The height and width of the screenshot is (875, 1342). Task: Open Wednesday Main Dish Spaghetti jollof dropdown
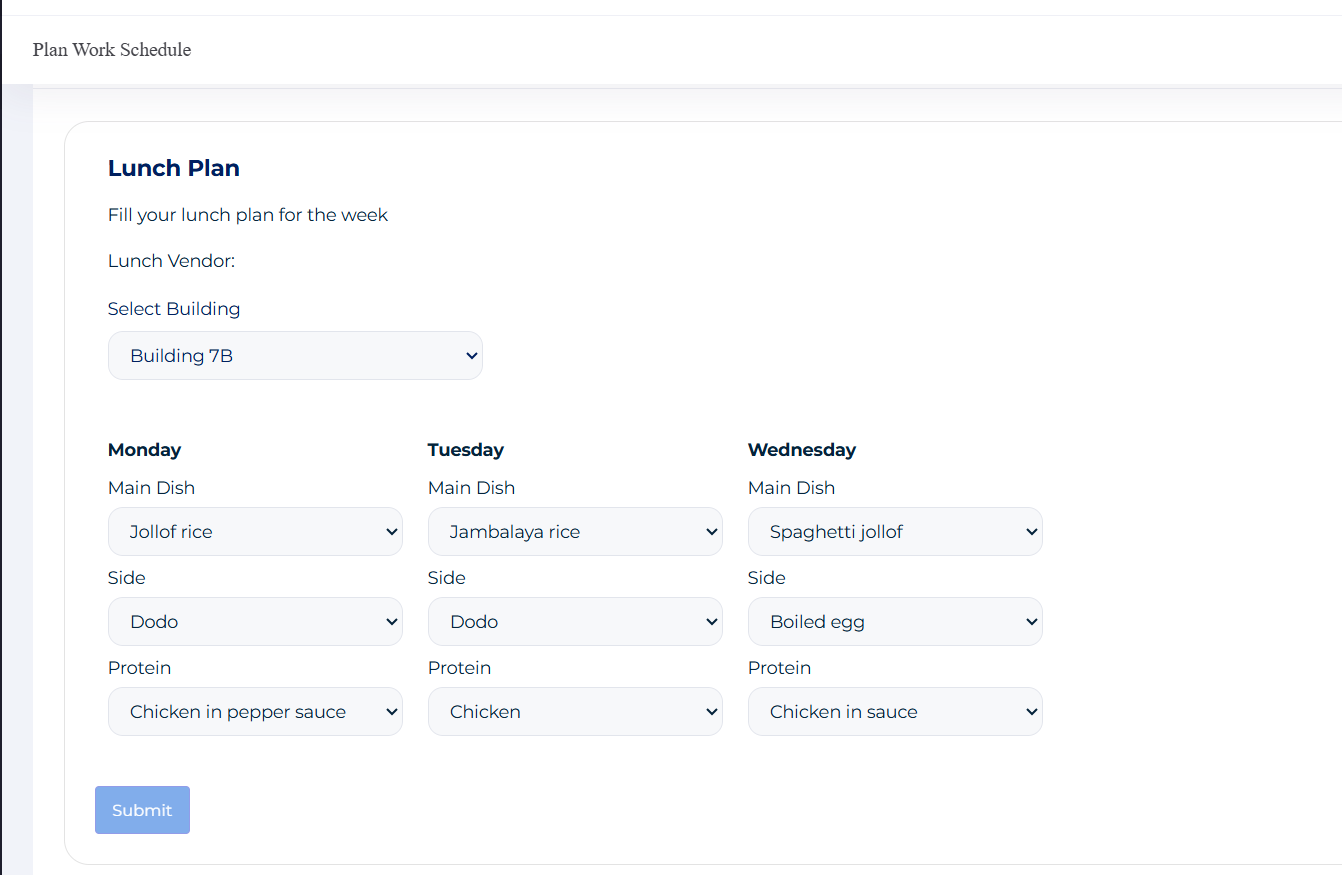click(894, 532)
